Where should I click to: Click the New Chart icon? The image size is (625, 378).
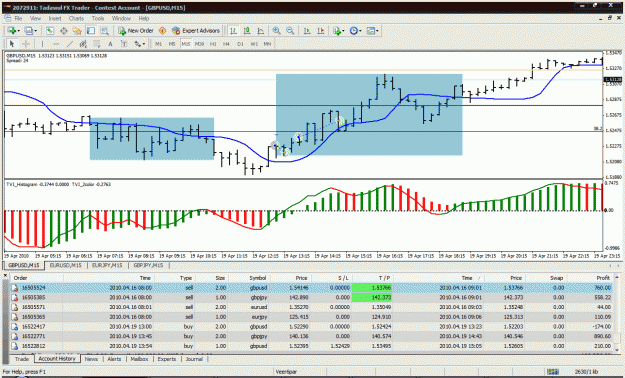pyautogui.click(x=11, y=31)
